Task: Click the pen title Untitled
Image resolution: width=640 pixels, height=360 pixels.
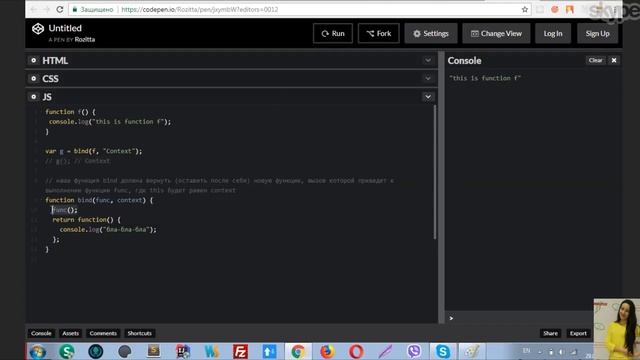Action: click(x=65, y=28)
